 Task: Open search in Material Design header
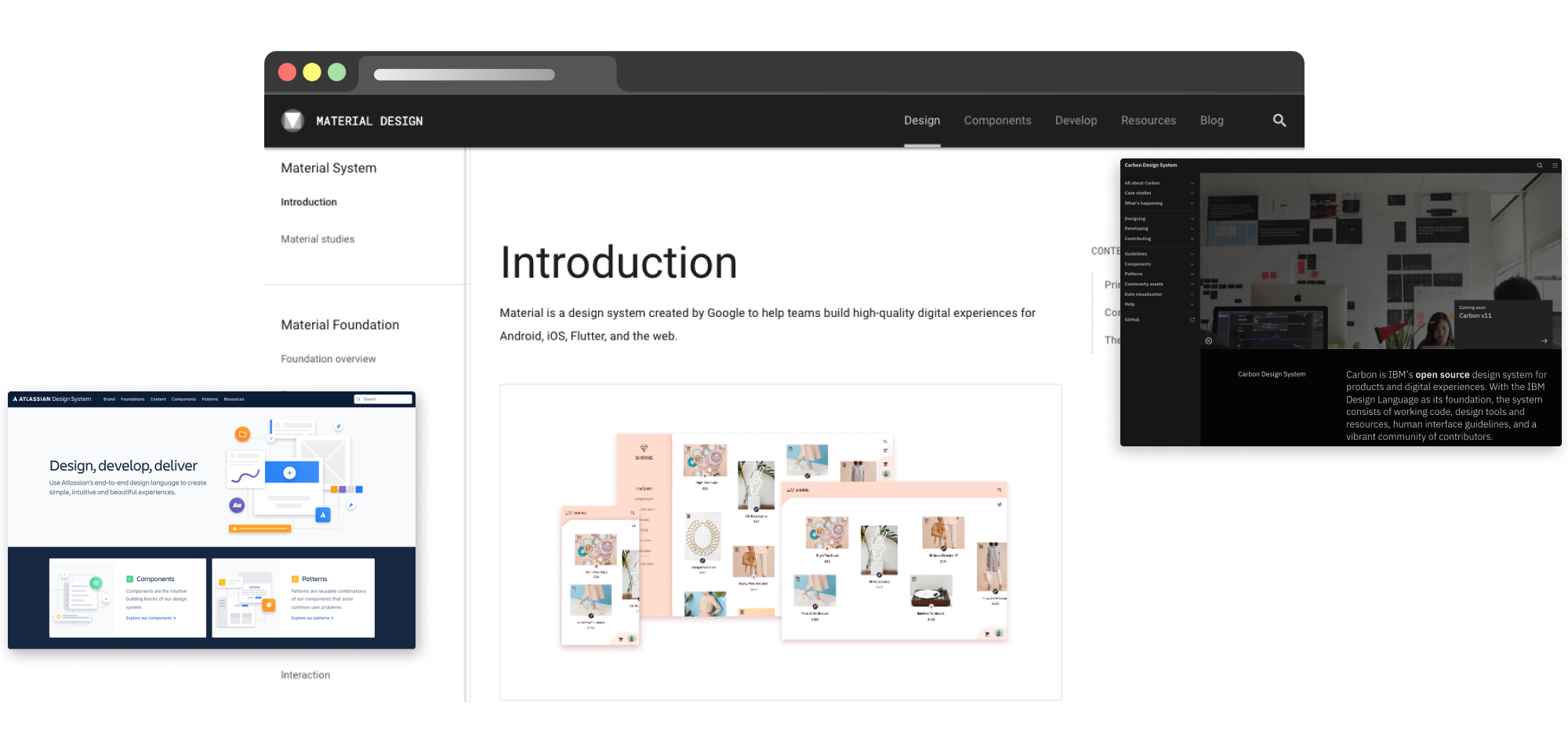[x=1279, y=120]
